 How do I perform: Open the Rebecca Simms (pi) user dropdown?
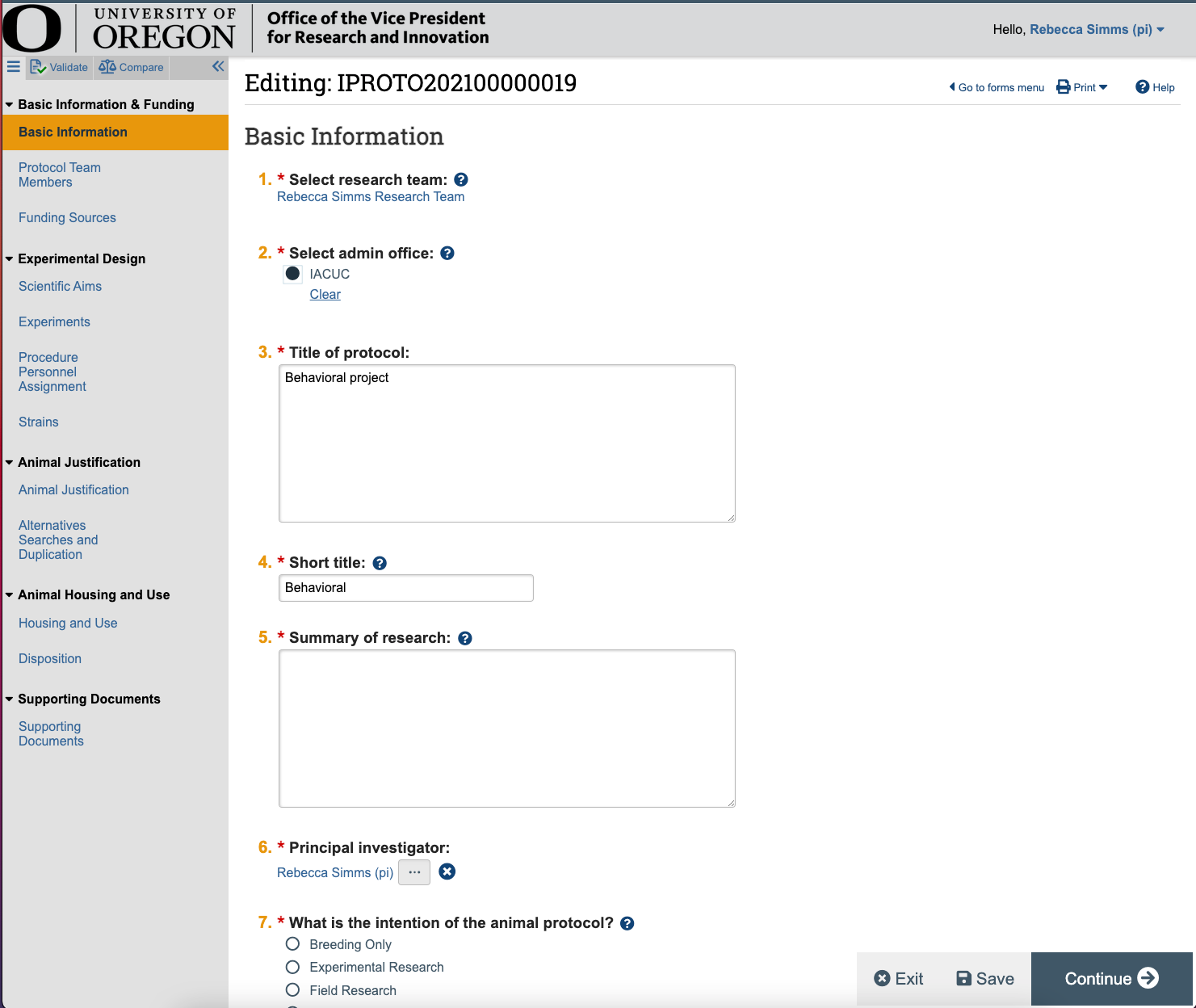[1097, 29]
